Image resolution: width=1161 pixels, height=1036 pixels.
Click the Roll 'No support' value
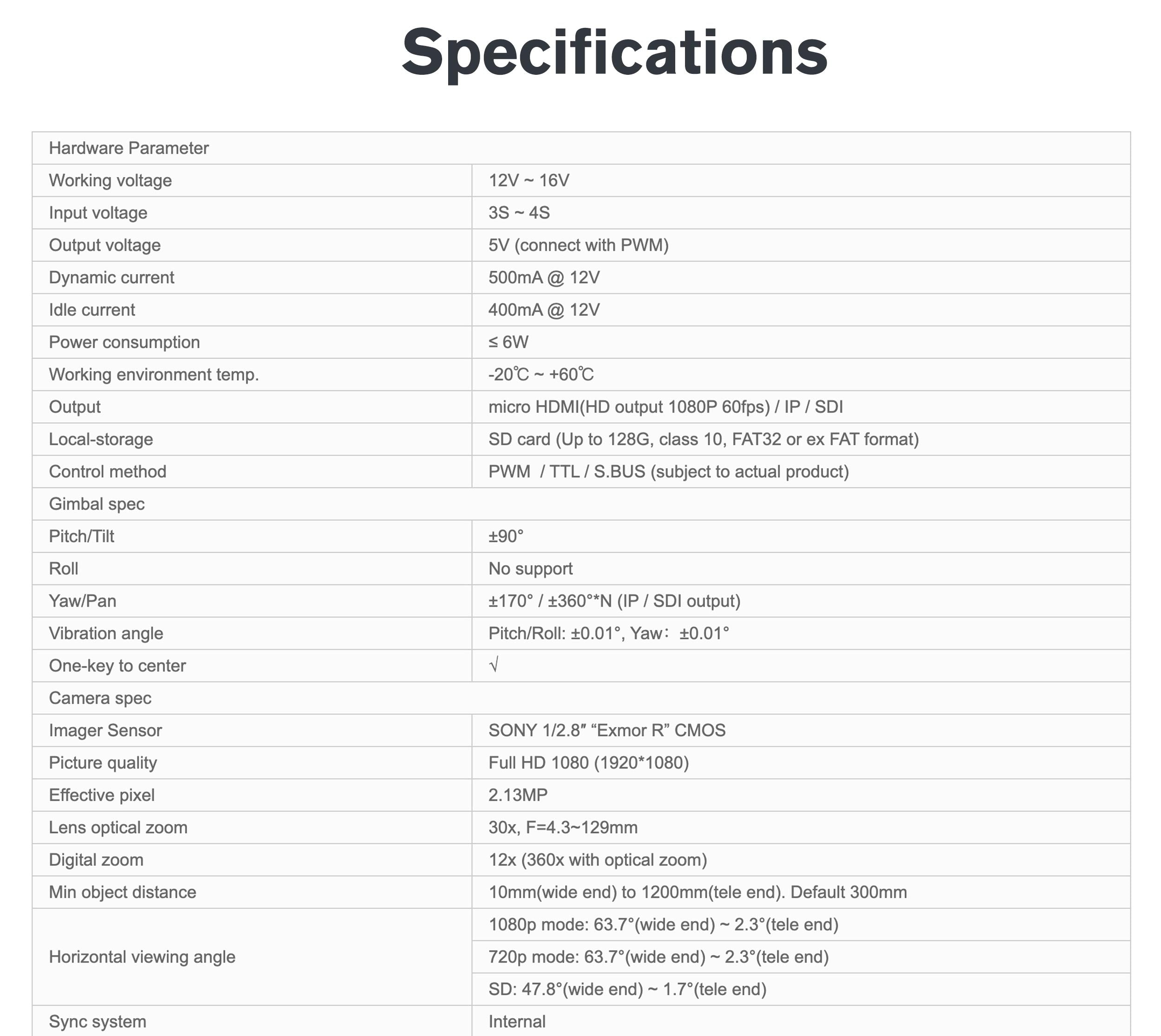pyautogui.click(x=530, y=569)
